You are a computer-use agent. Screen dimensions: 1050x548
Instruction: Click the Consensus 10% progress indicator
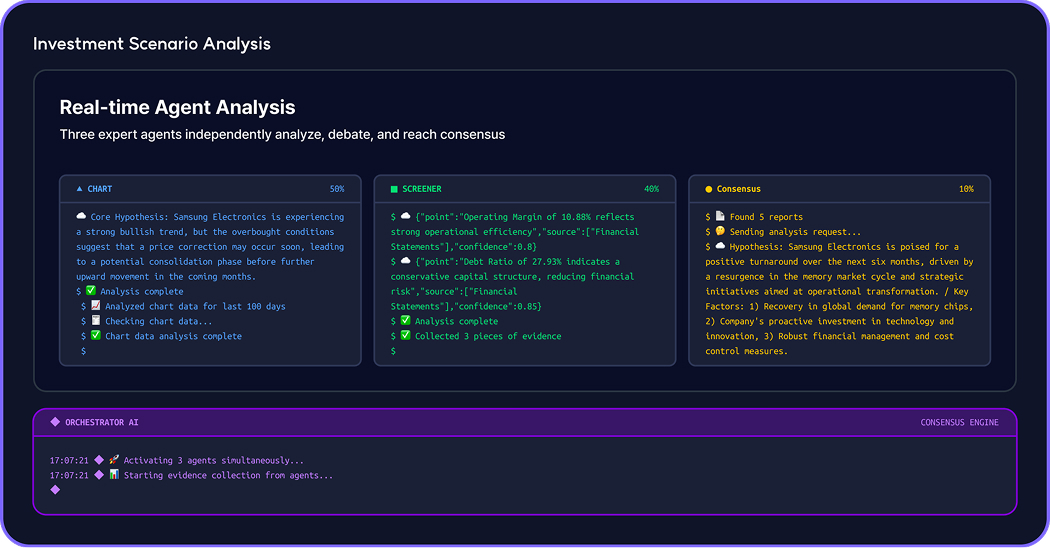(x=966, y=189)
